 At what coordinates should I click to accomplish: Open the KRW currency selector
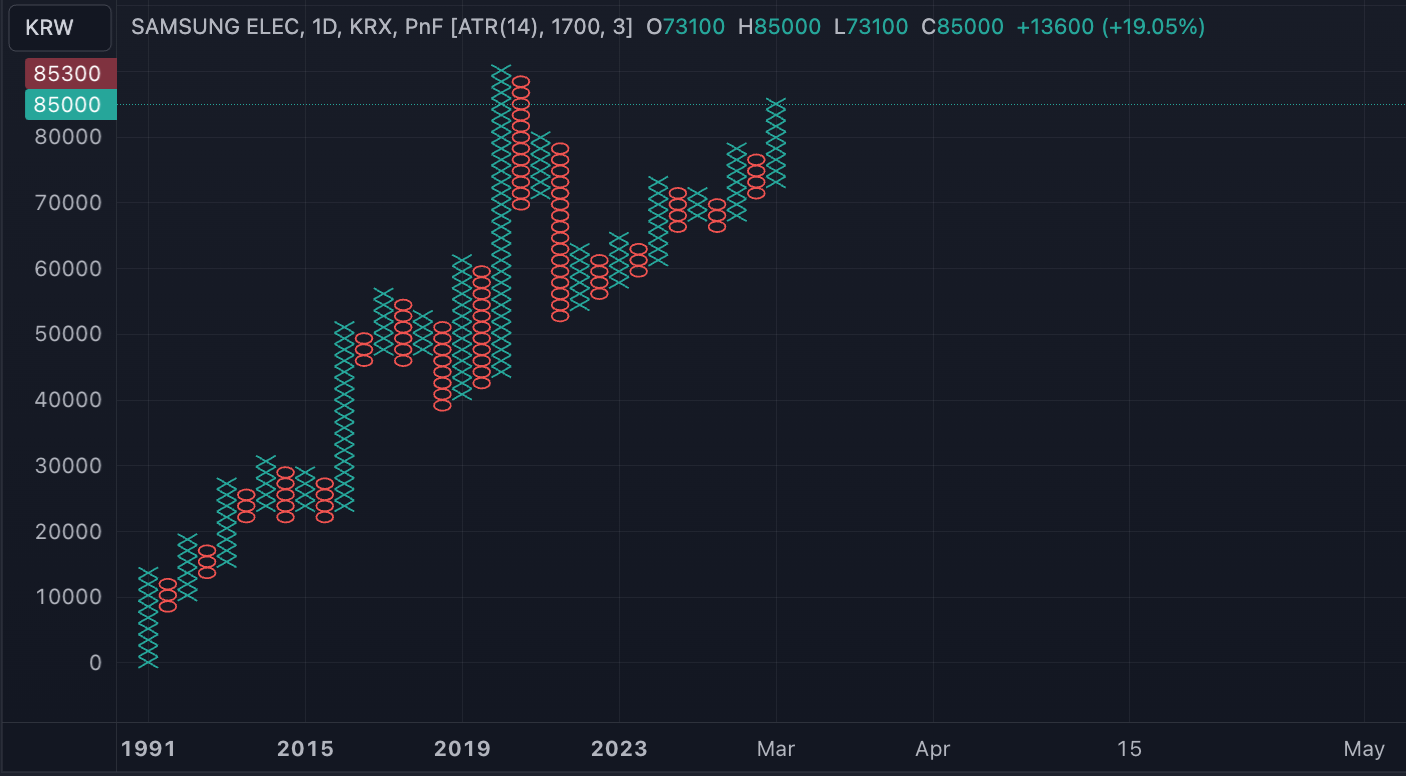click(60, 27)
